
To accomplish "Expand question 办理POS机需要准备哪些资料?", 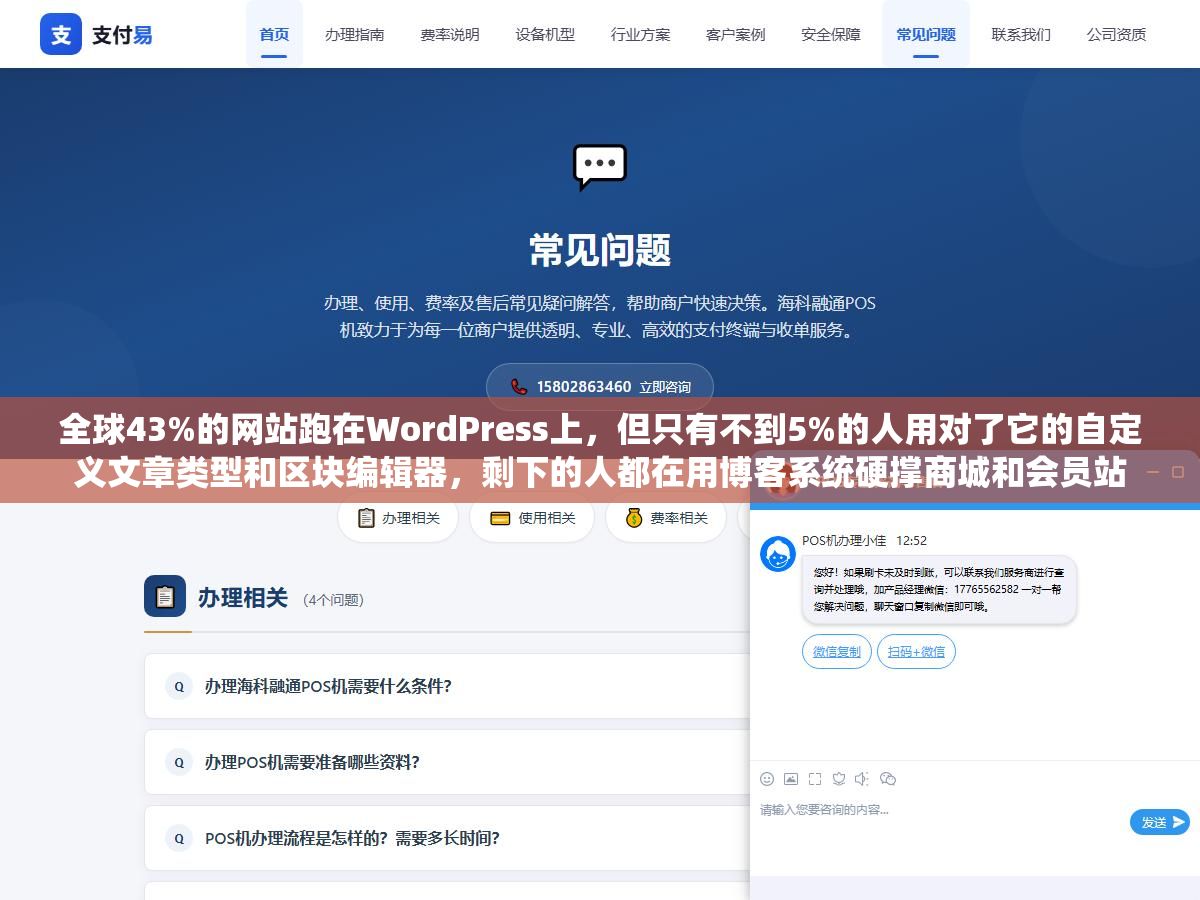I will (447, 762).
